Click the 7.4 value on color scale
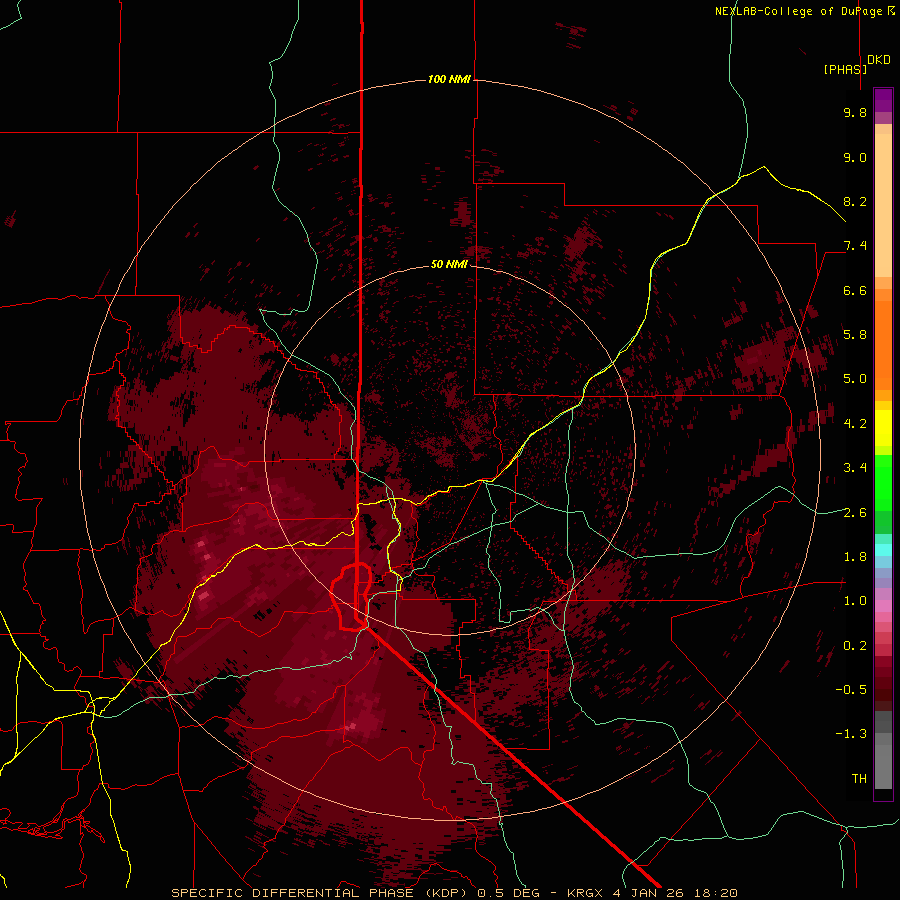Screen dimensions: 900x900 (x=855, y=246)
